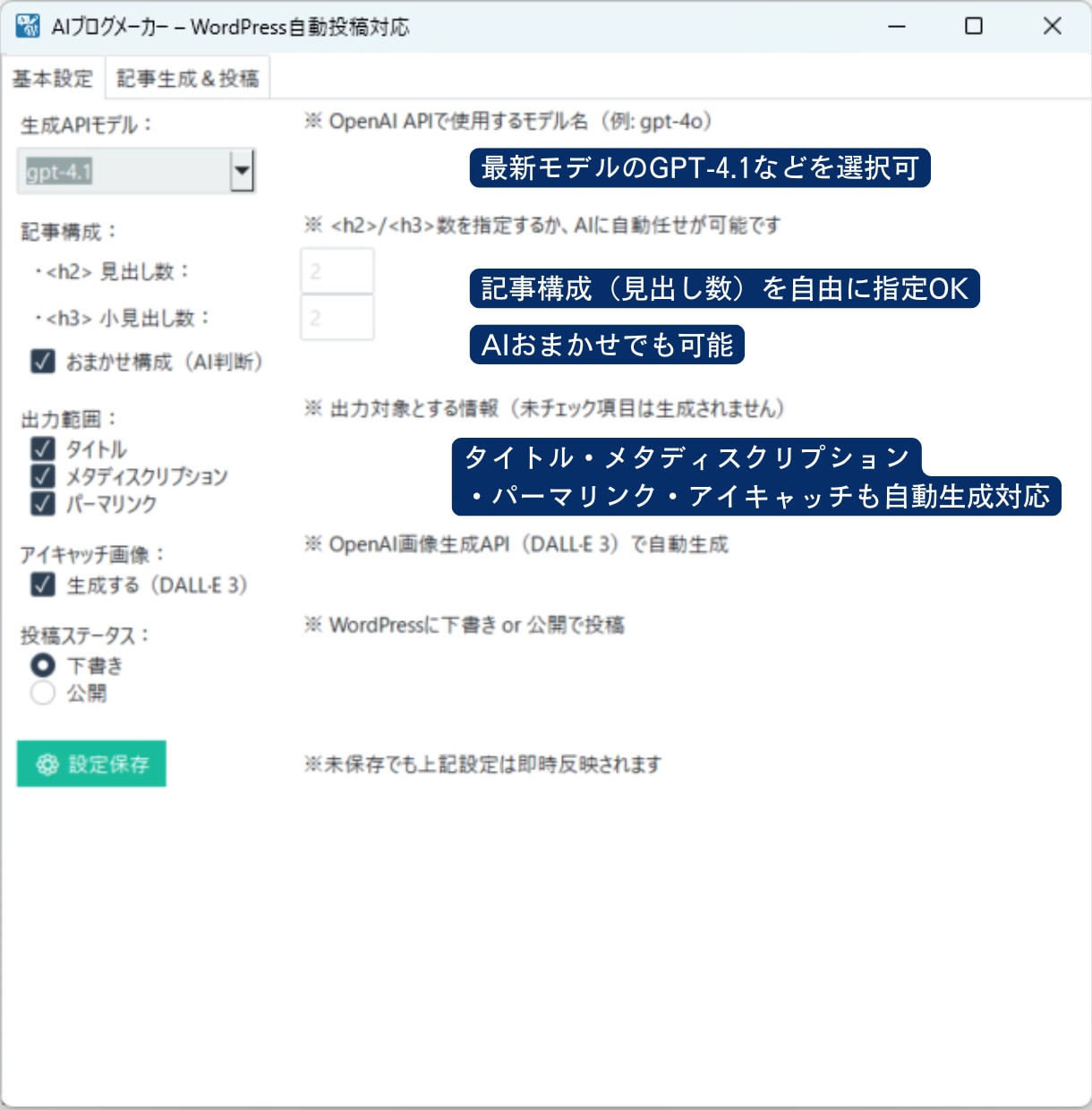The image size is (1092, 1110).
Task: Click the <h2> 見出し数 input box
Action: point(337,271)
